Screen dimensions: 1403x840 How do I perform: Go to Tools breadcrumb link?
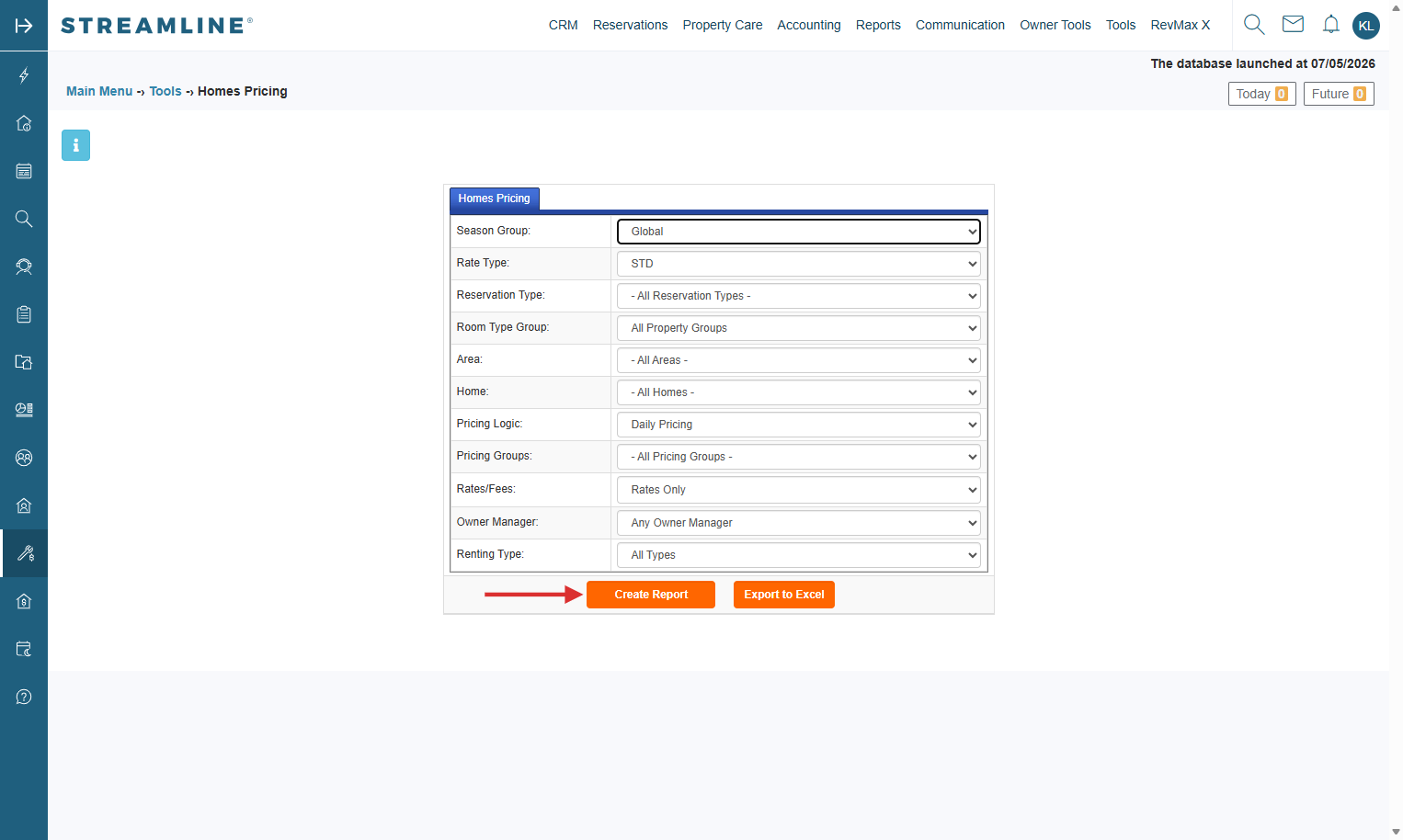point(165,91)
